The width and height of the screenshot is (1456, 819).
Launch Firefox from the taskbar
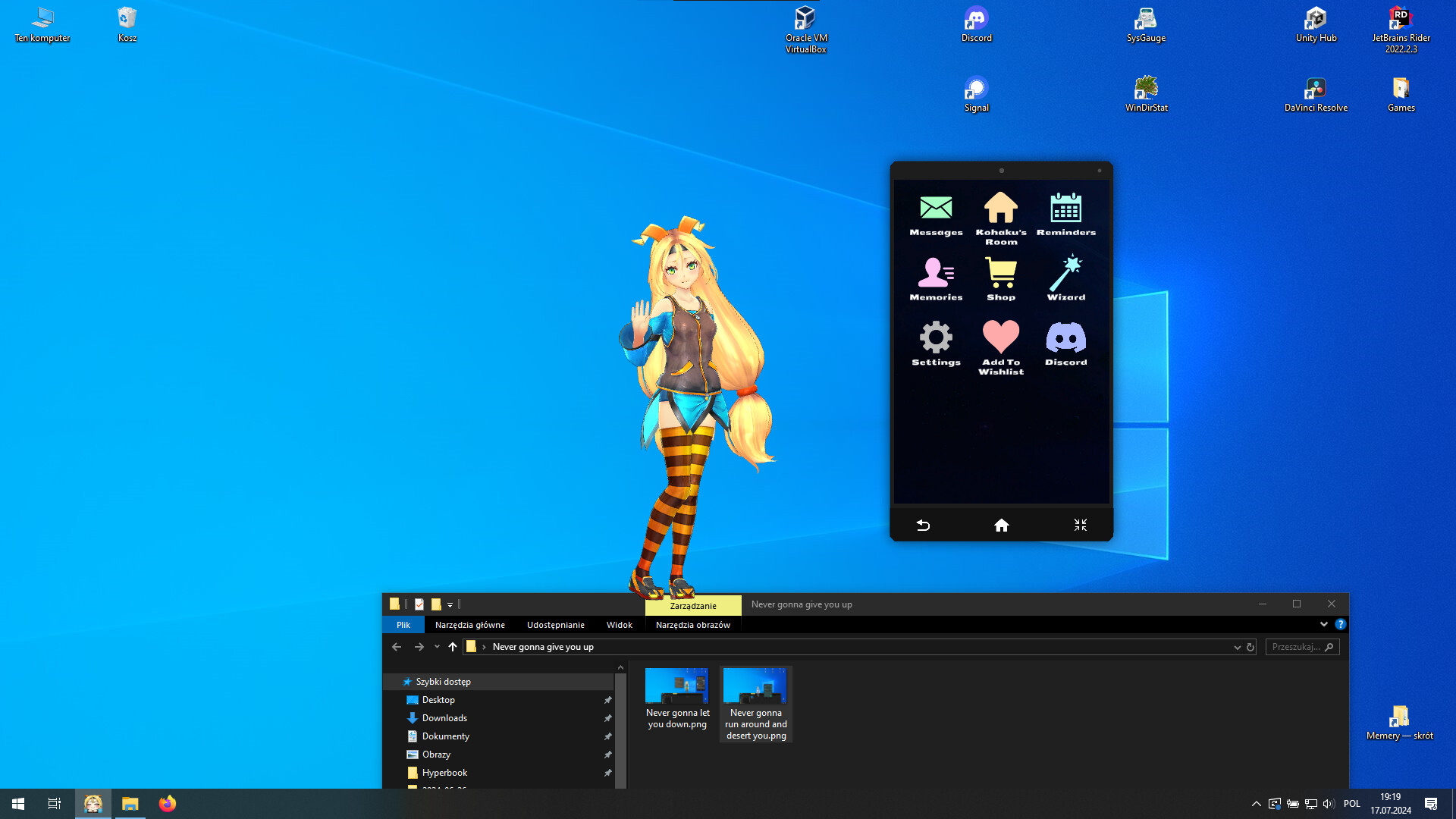click(x=166, y=803)
